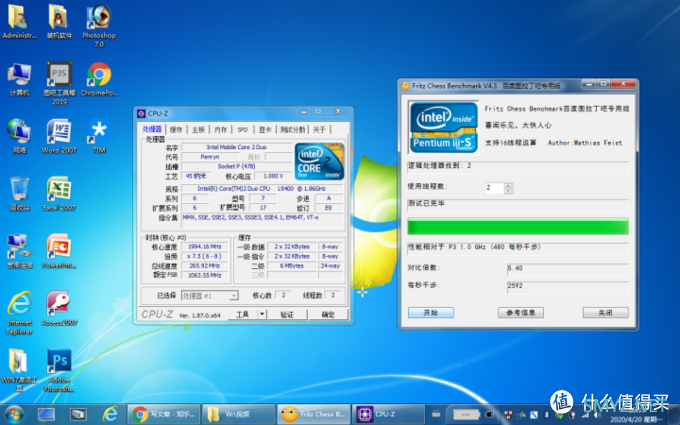Launch the TIM desktop shortcut
This screenshot has height=425, width=680.
pos(99,136)
